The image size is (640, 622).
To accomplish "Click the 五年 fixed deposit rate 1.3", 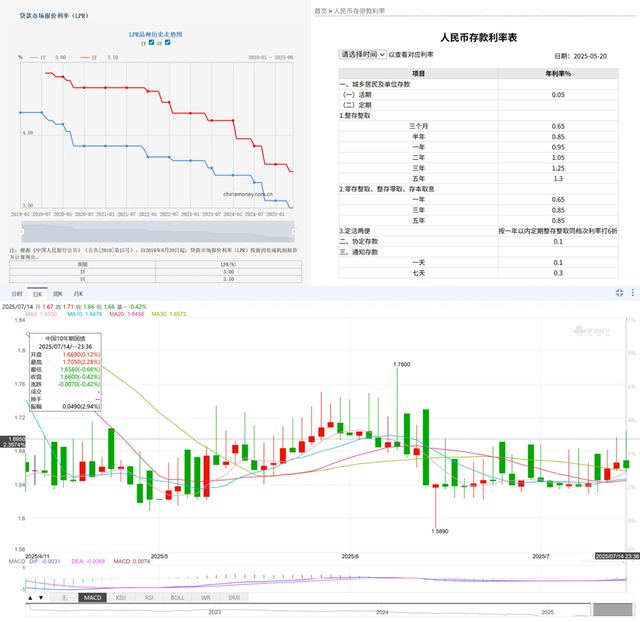I will tap(558, 179).
